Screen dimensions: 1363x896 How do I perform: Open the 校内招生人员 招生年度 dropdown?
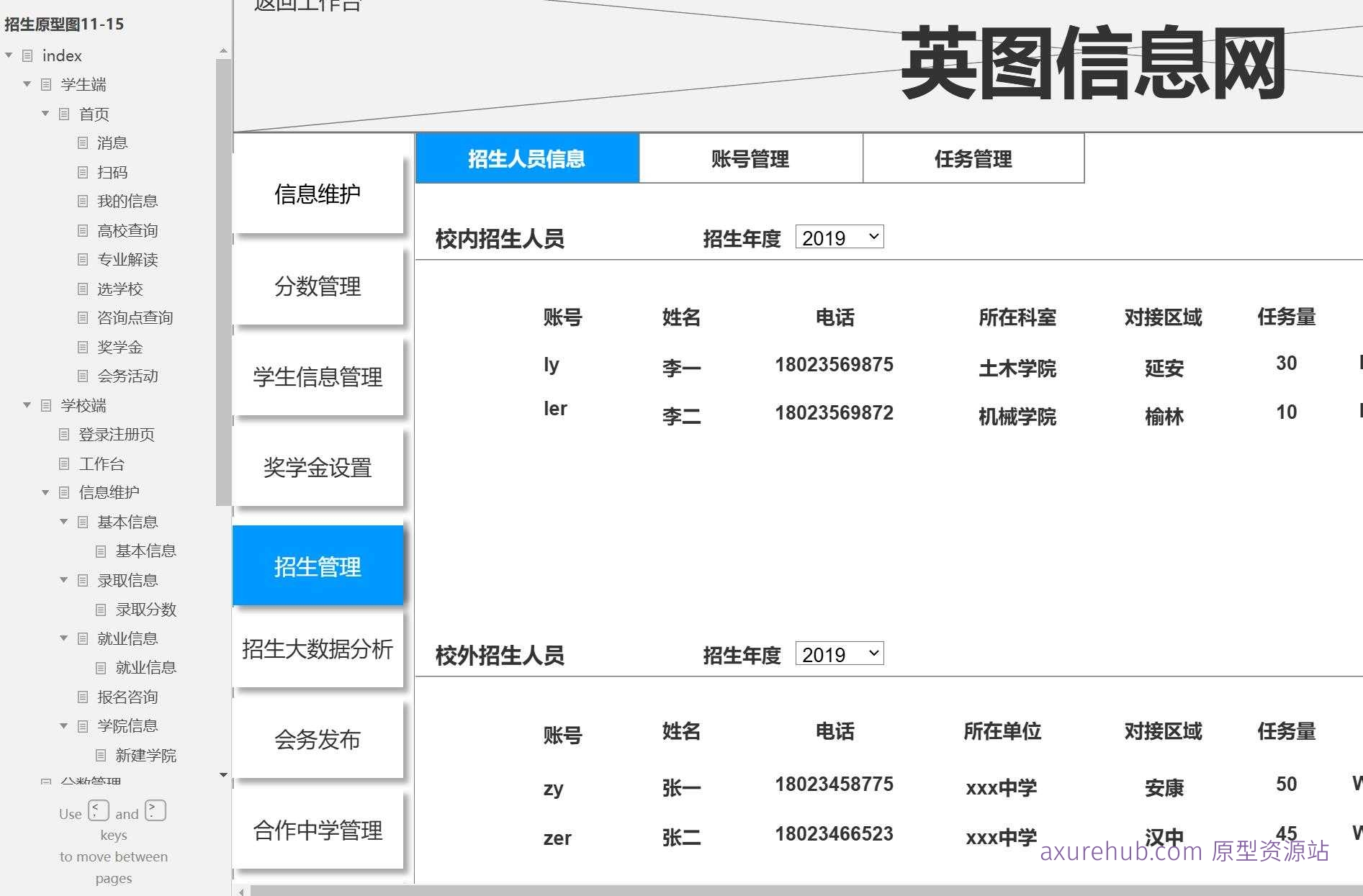pyautogui.click(x=839, y=237)
